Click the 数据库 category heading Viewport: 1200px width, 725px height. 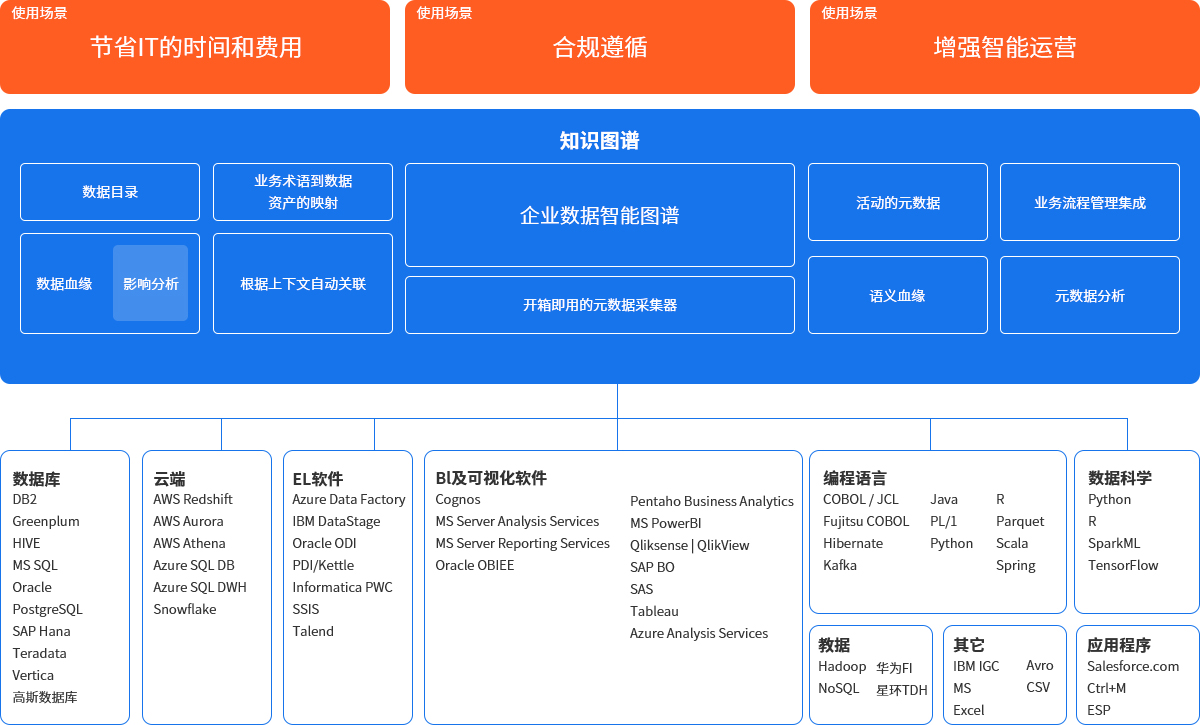point(36,479)
